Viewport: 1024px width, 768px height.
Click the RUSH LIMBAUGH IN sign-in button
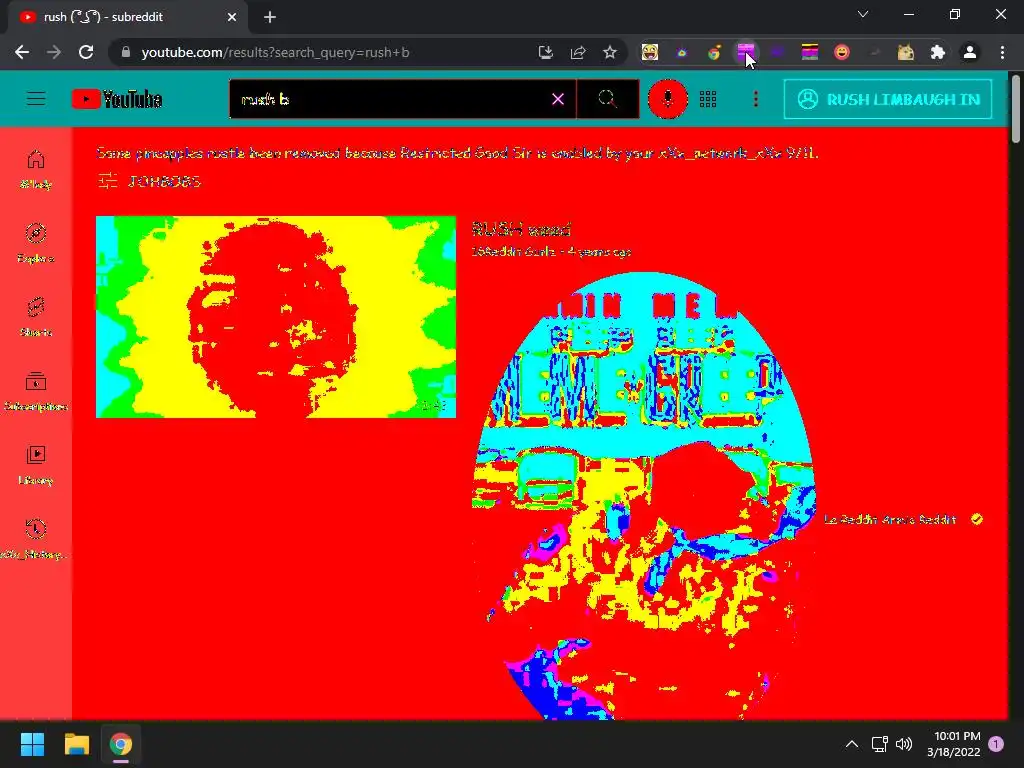click(888, 99)
